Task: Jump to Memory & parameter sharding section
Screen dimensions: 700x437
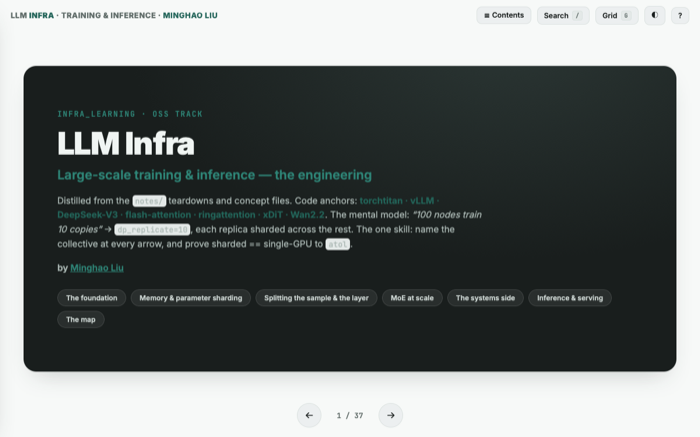Action: pos(191,298)
